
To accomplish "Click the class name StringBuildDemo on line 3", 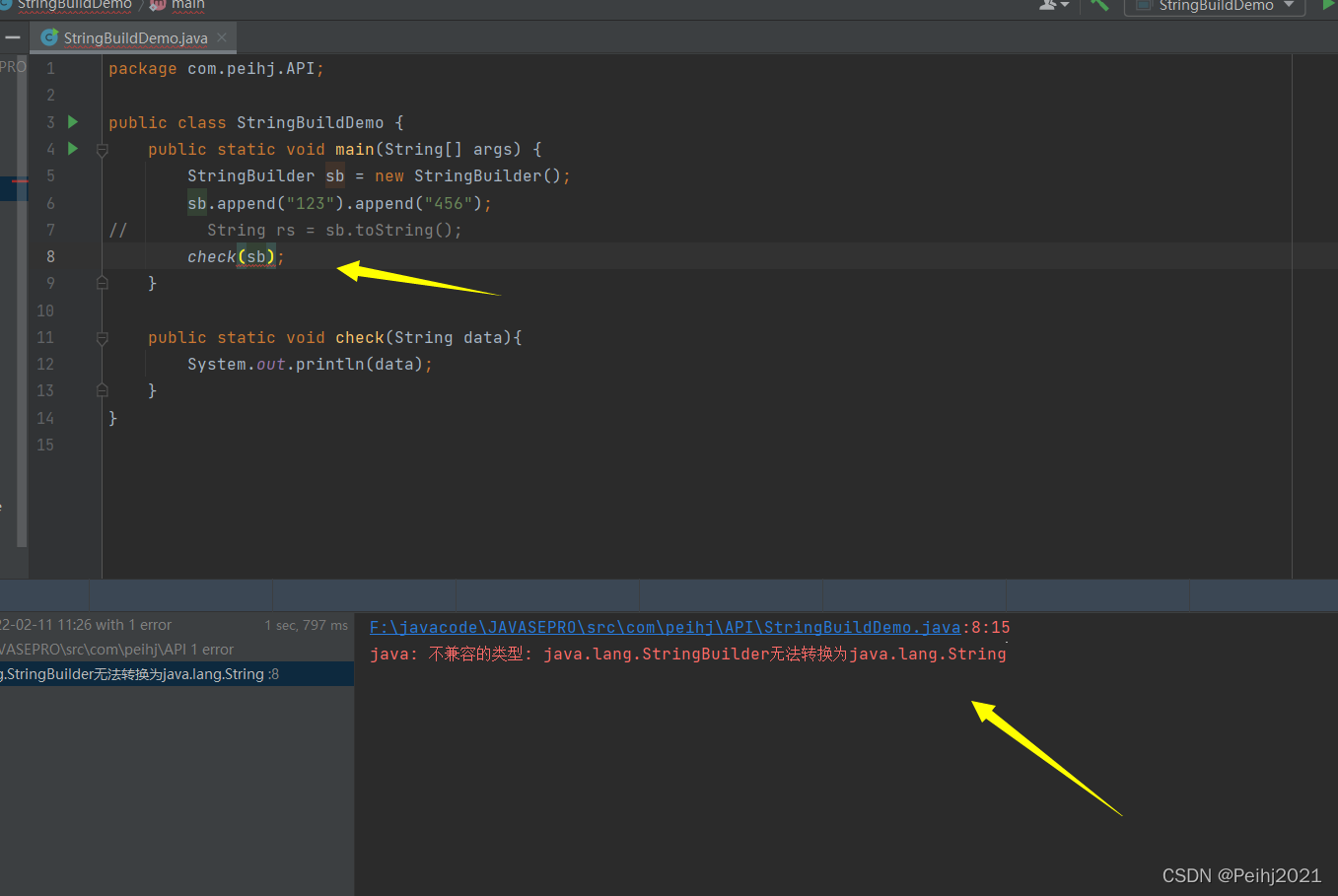I will pyautogui.click(x=310, y=123).
